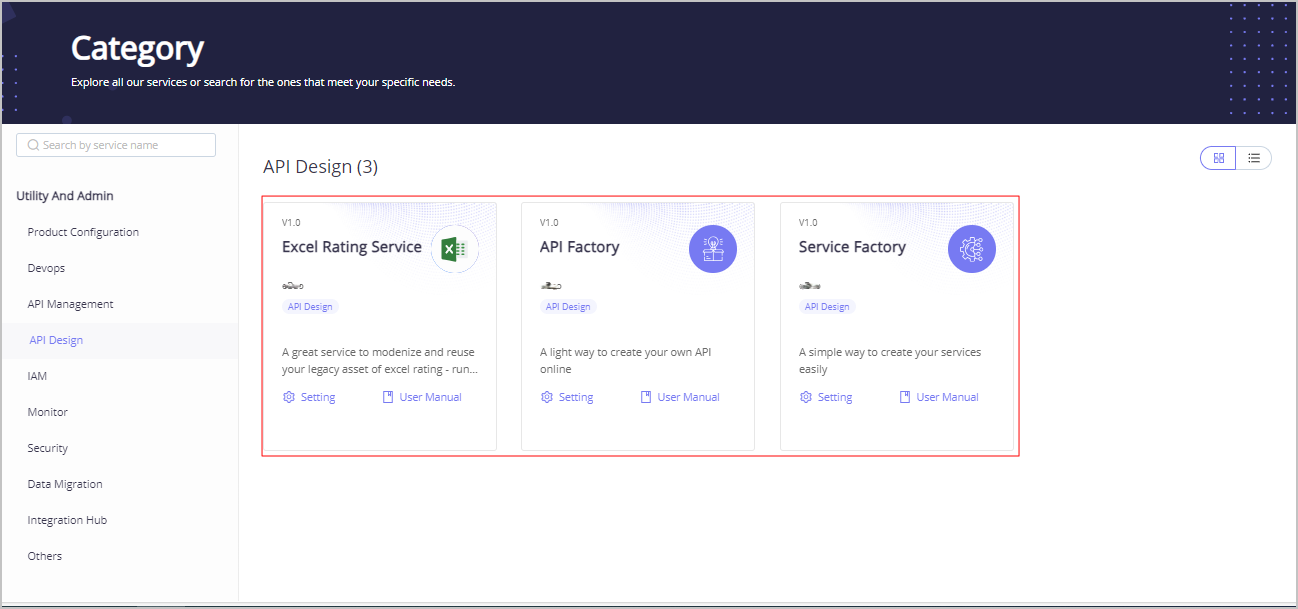
Task: Switch to list view
Action: (1254, 158)
